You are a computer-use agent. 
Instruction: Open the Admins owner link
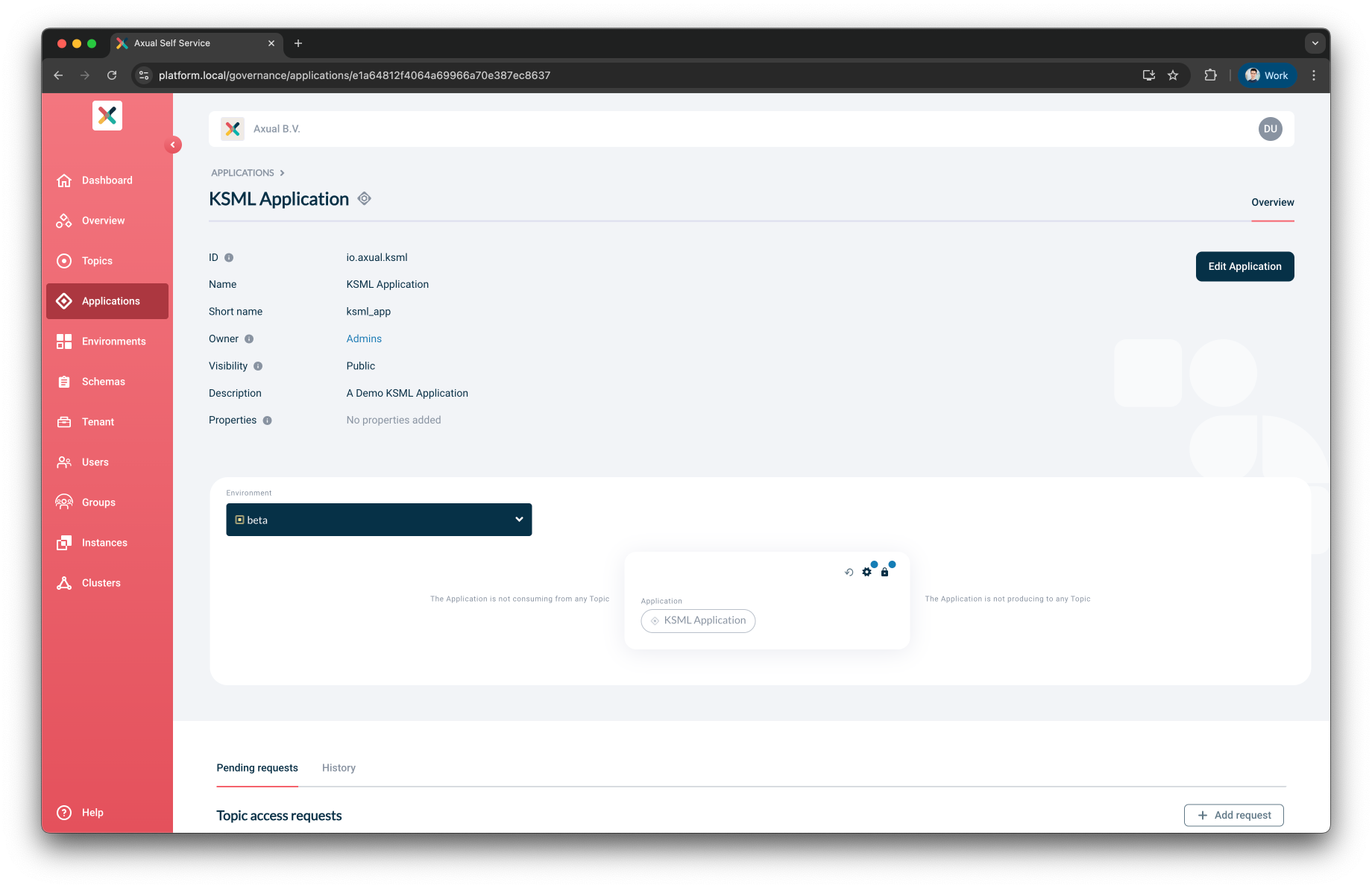(364, 338)
